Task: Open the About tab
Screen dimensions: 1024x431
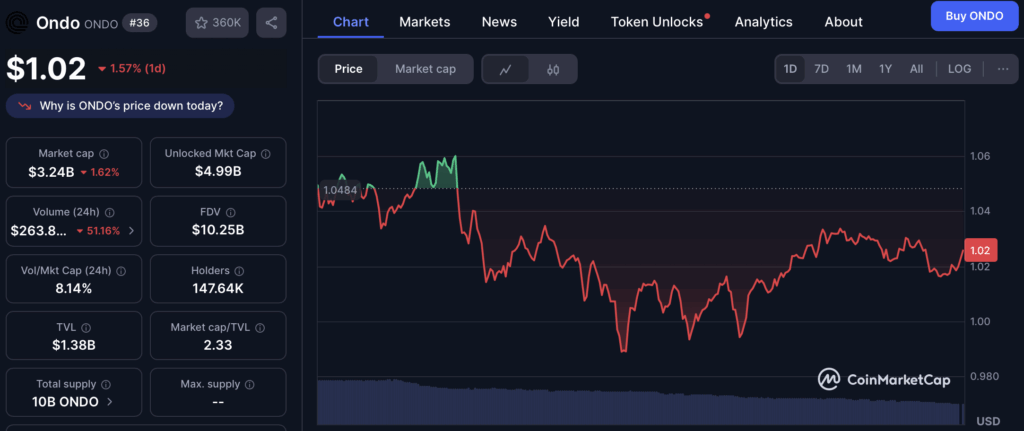Action: (843, 22)
